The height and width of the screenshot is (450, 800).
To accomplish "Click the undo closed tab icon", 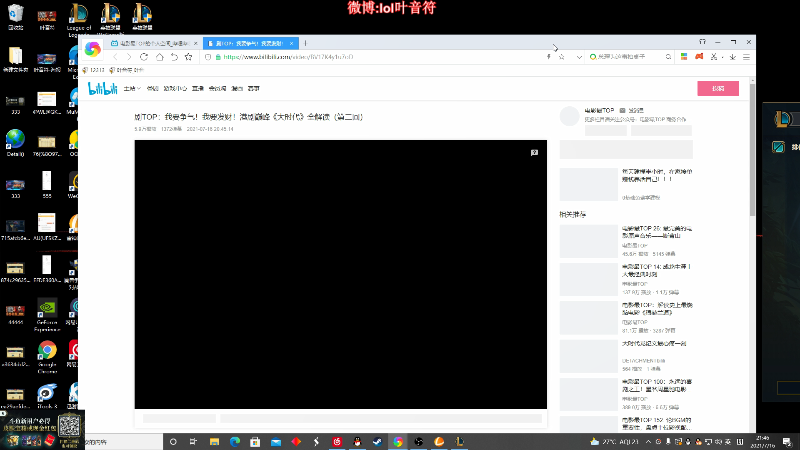I will (x=174, y=57).
